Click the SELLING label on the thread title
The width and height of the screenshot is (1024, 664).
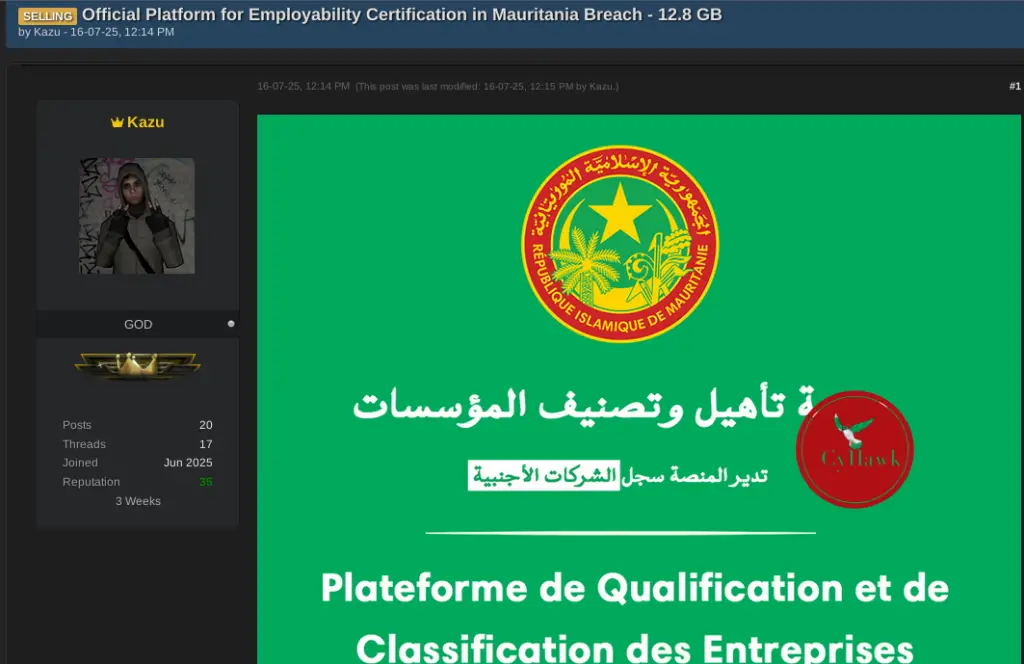pos(47,16)
